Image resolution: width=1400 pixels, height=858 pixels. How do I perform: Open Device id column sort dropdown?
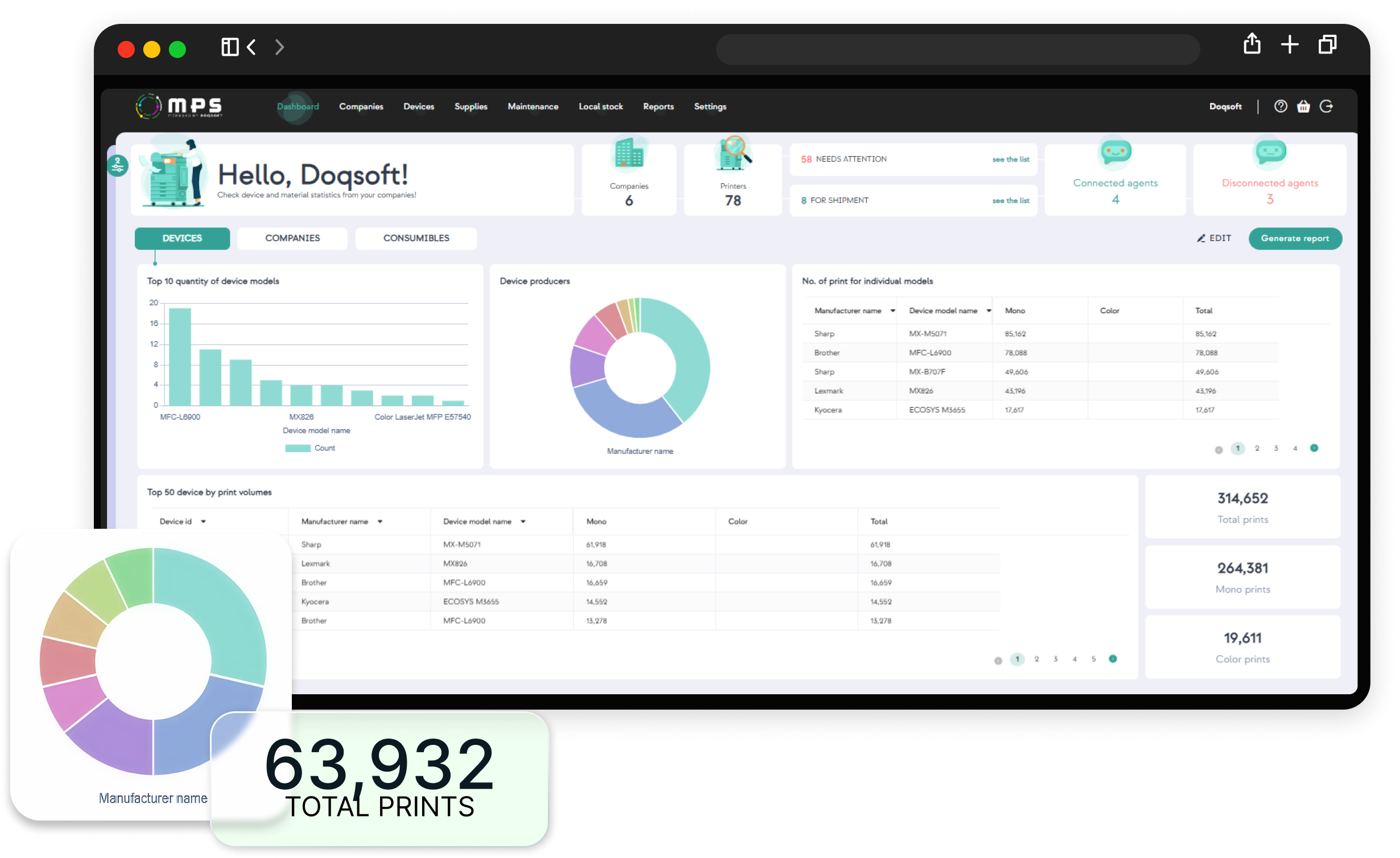[x=203, y=521]
